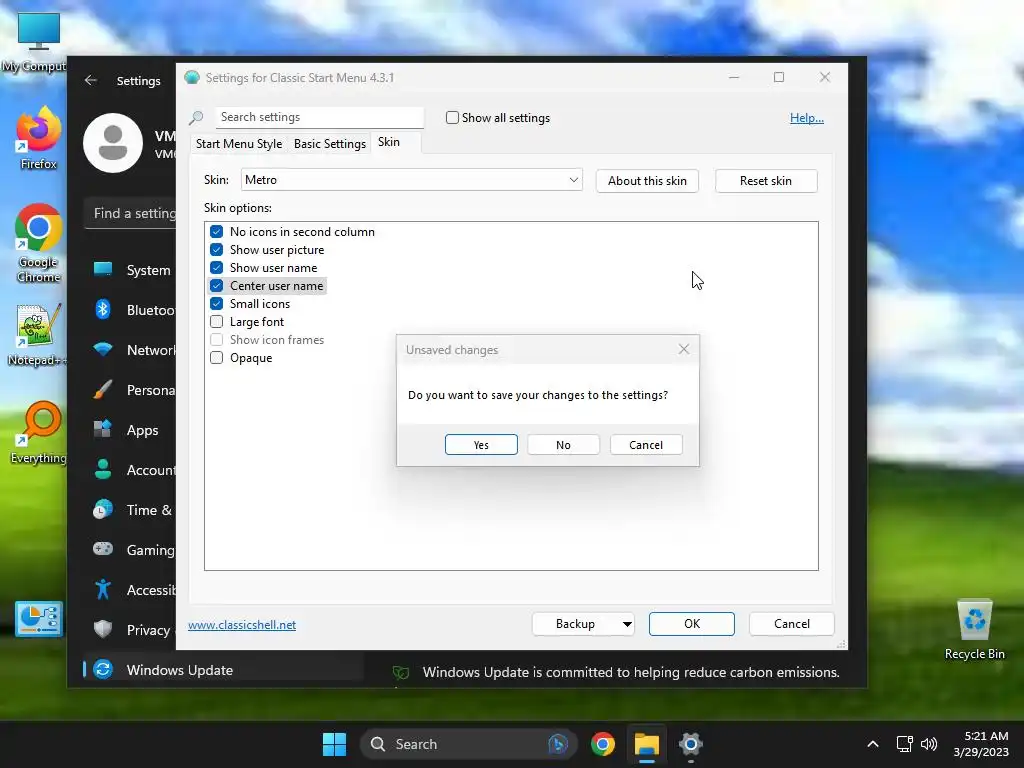Viewport: 1024px width, 768px height.
Task: Enable Show all settings checkbox
Action: pos(452,118)
